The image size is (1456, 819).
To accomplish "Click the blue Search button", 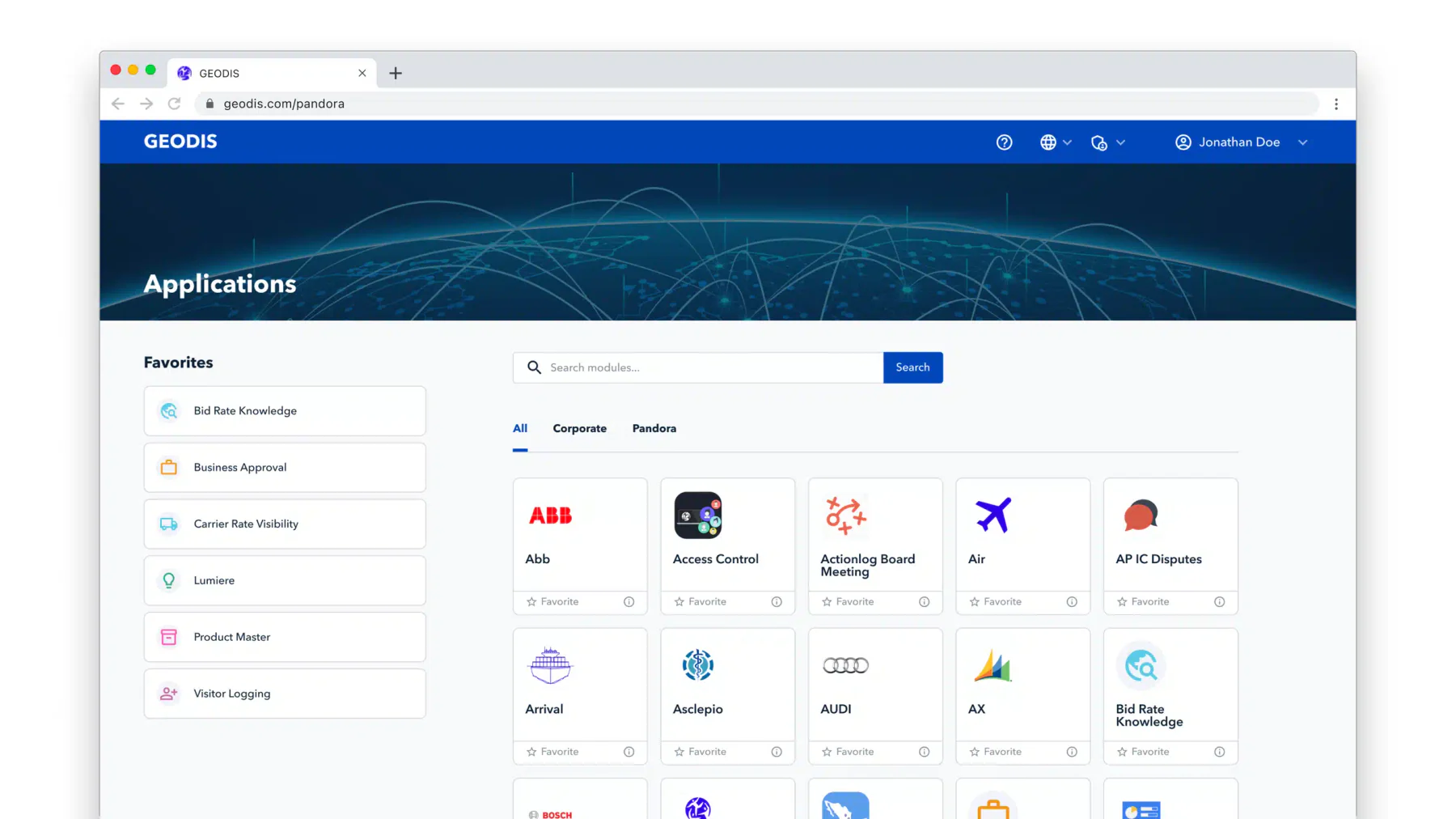I will (x=912, y=367).
